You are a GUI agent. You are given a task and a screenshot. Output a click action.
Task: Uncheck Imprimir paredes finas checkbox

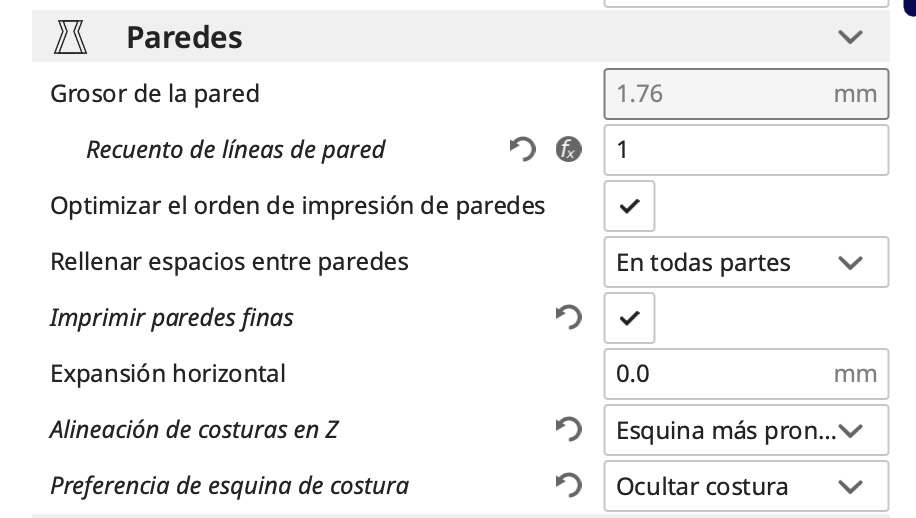click(630, 319)
